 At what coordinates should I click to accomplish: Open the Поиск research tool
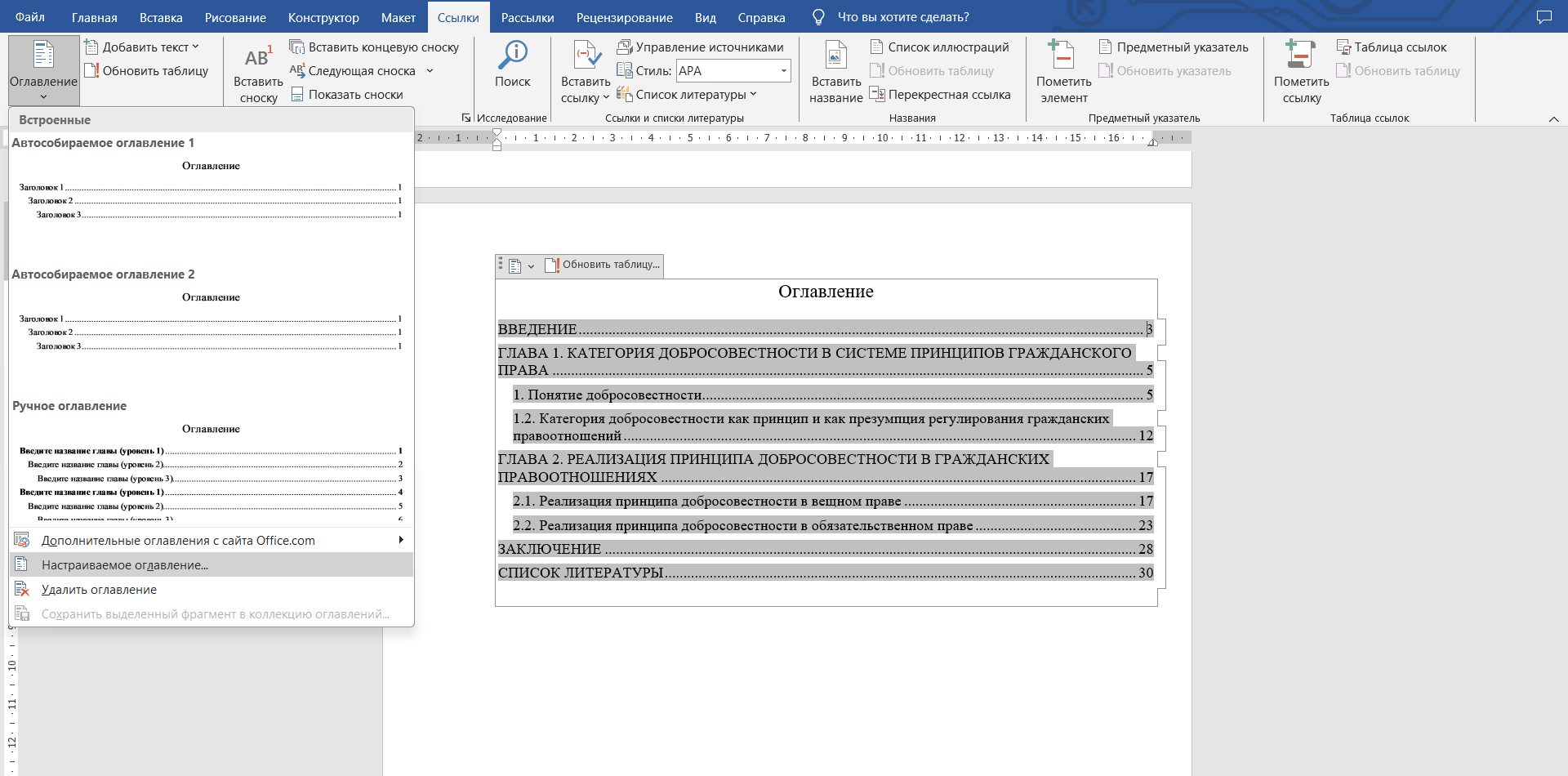pyautogui.click(x=513, y=65)
